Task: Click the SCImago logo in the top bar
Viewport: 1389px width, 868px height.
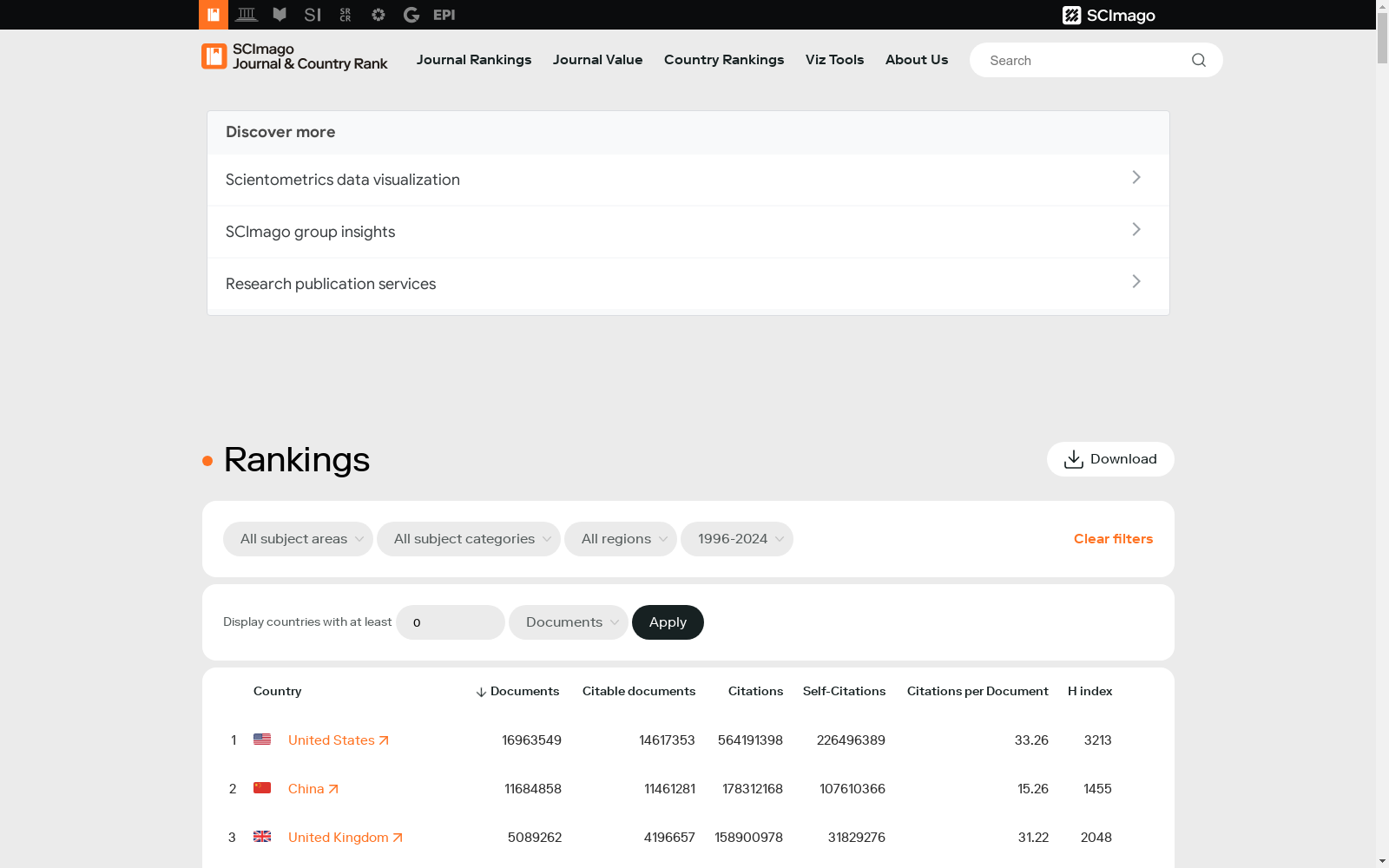Action: click(1109, 16)
